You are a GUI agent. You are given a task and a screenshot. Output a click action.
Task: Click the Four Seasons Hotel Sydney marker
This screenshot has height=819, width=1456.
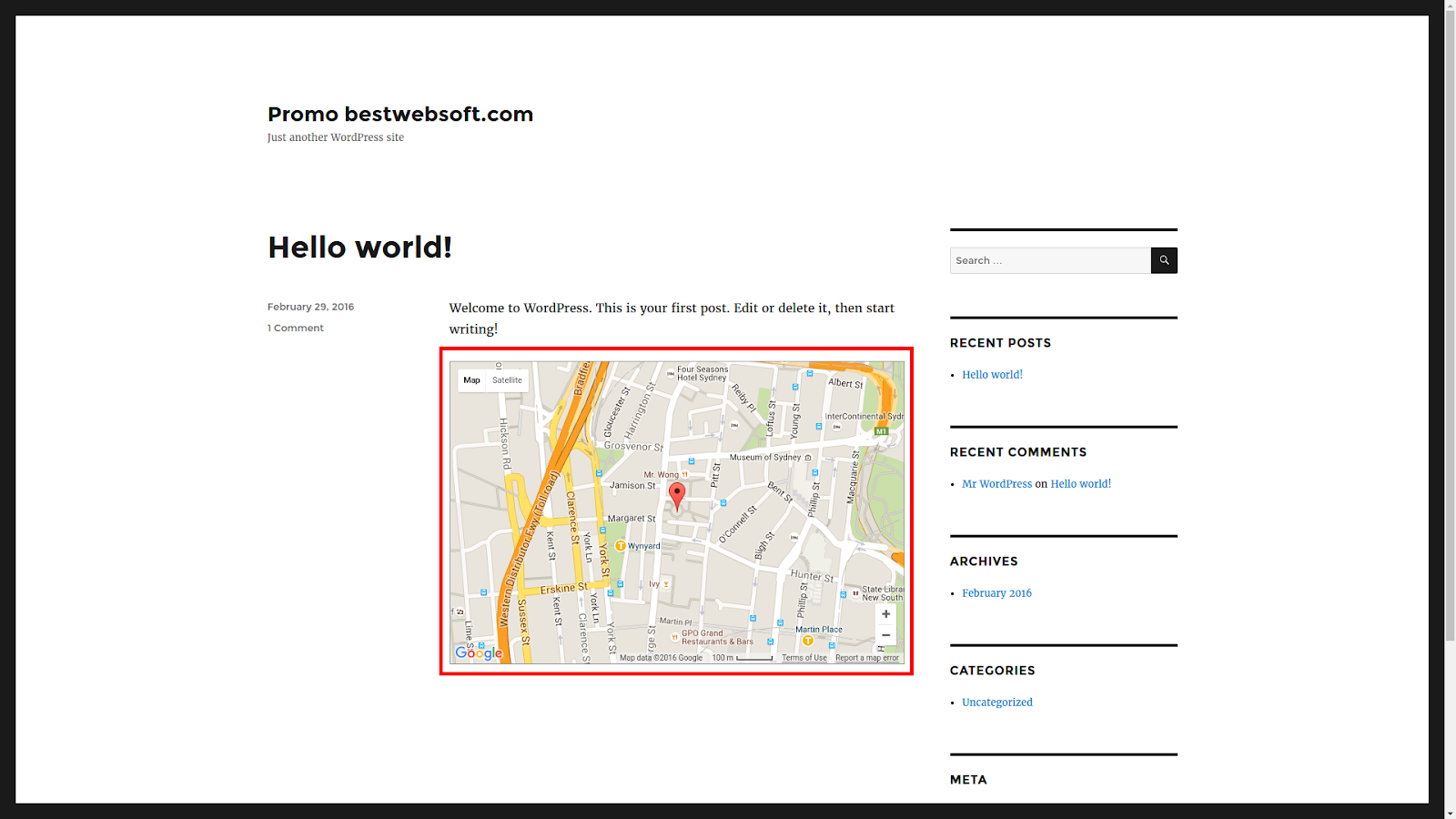[x=671, y=374]
